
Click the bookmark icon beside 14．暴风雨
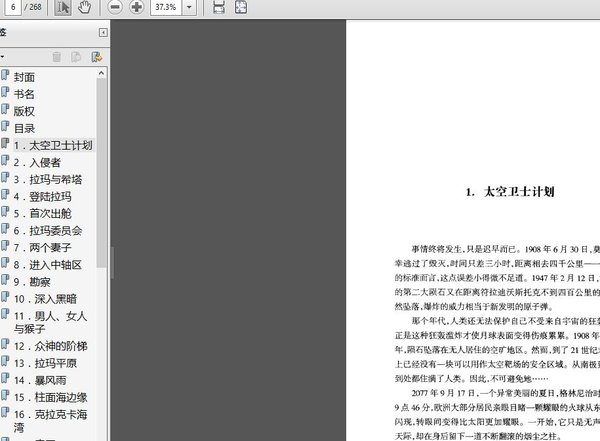pos(5,378)
